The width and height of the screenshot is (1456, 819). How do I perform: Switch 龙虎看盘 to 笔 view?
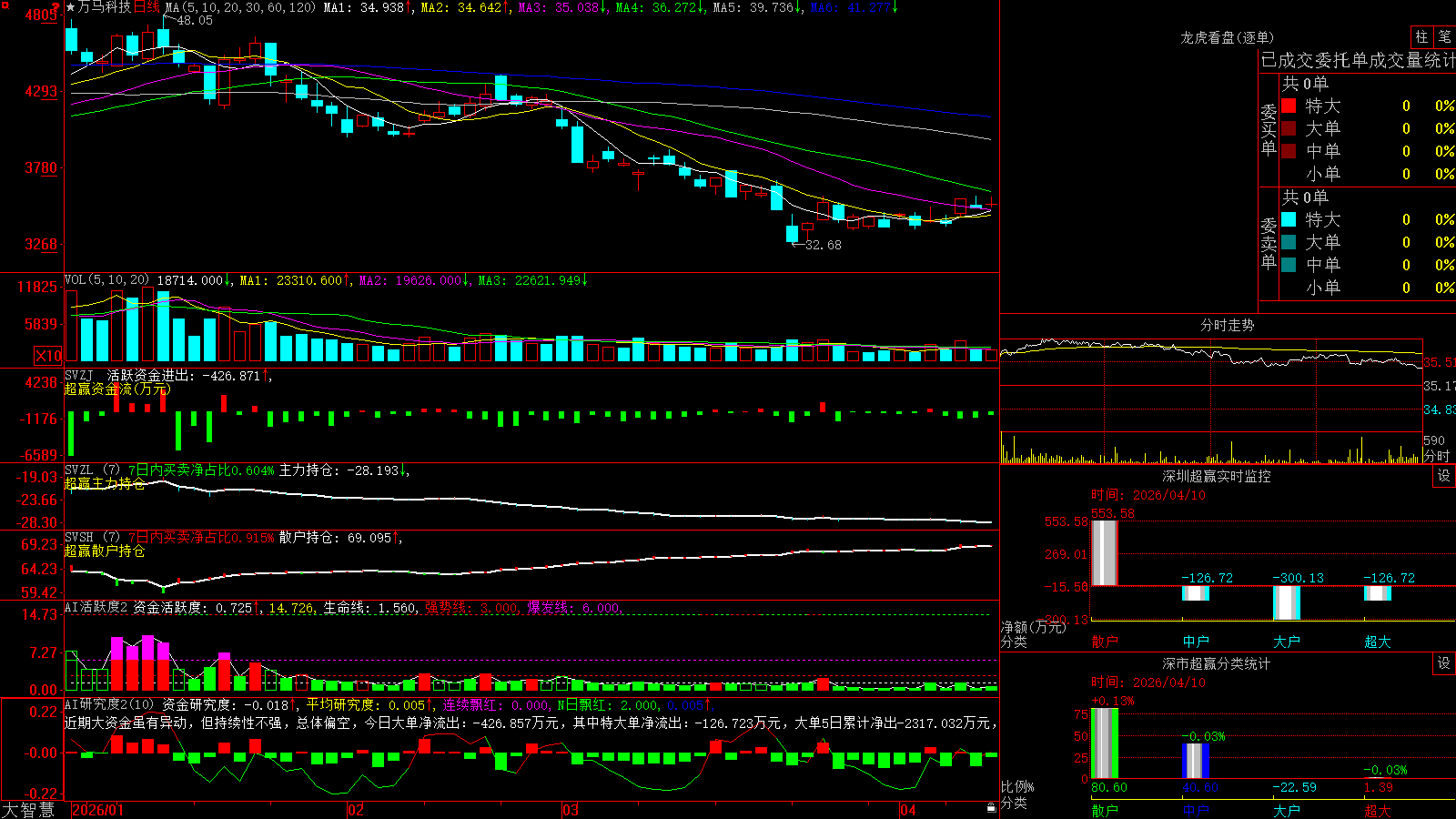pyautogui.click(x=1444, y=36)
